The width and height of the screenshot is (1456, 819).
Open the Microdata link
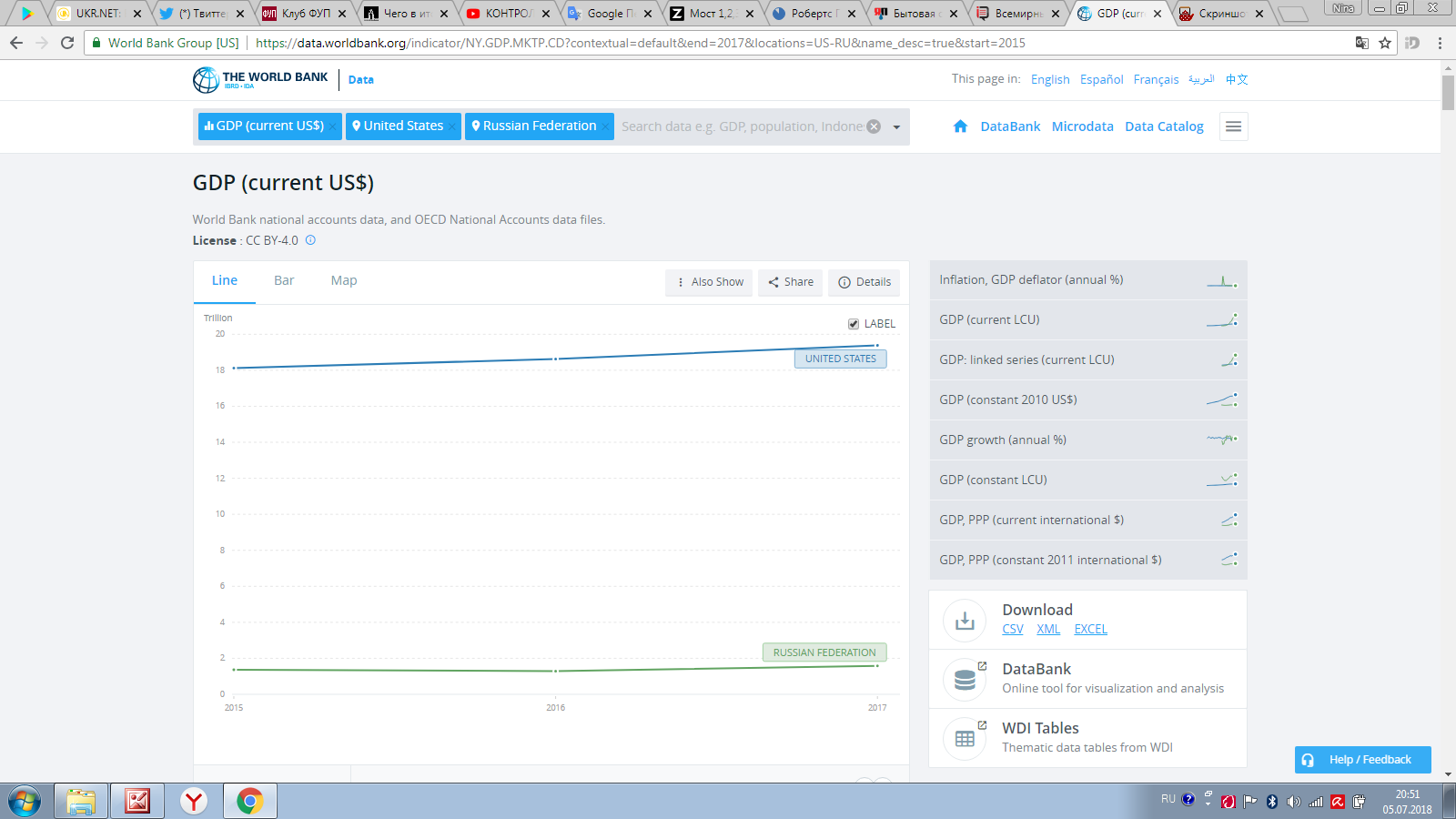pos(1083,126)
